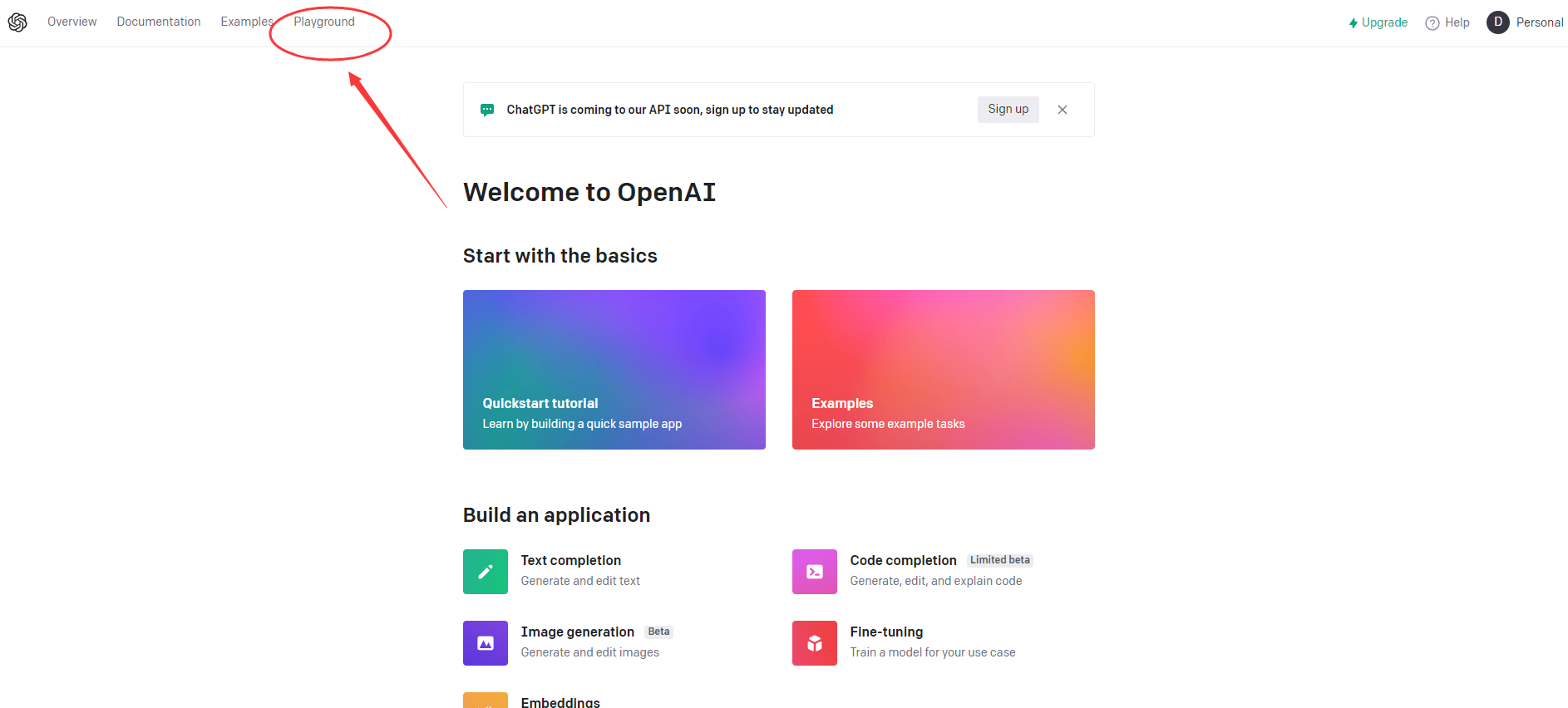Open the Examples gradient card

click(943, 370)
